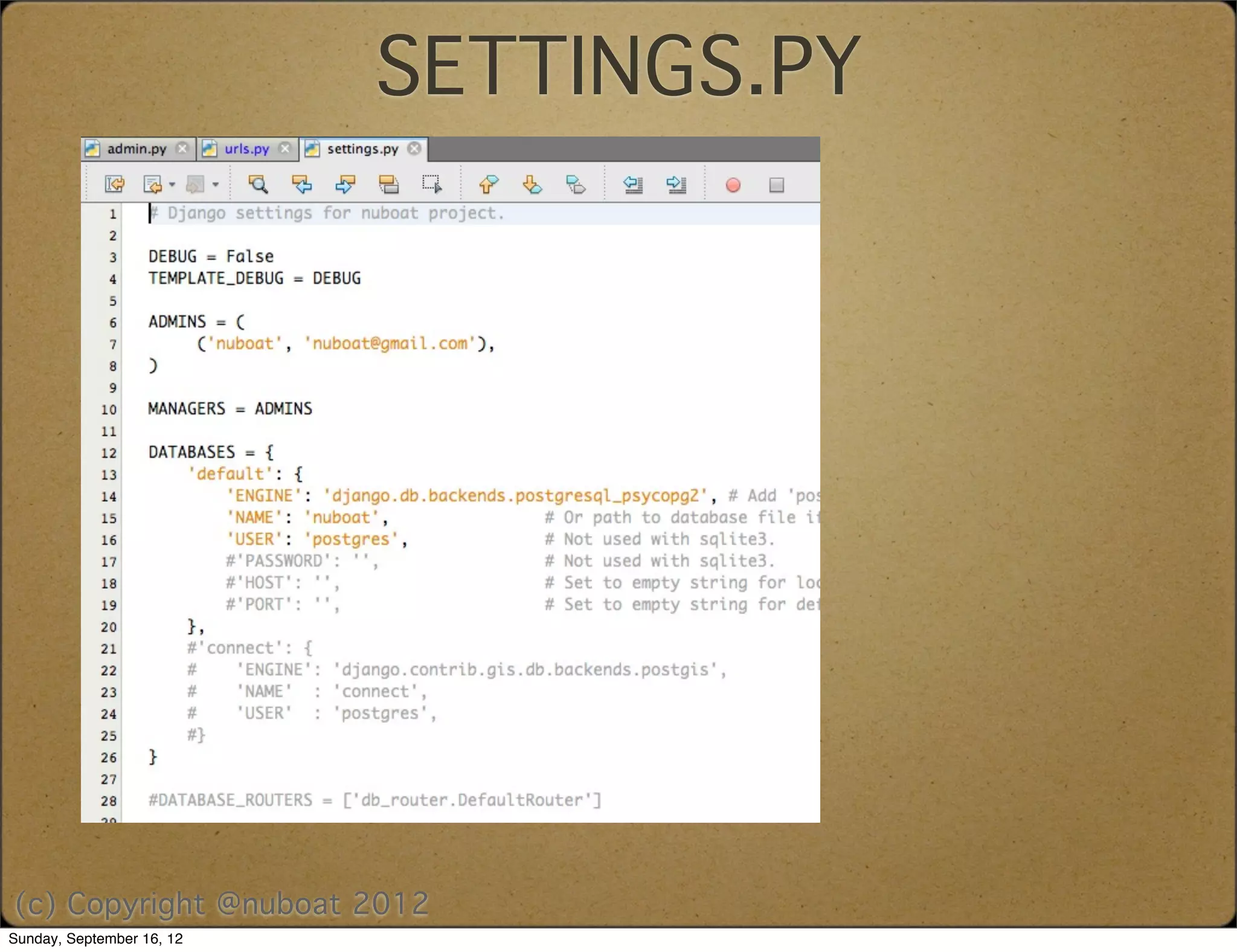Toggle bookmark on current line
This screenshot has width=1237, height=952.
pyautogui.click(x=576, y=184)
